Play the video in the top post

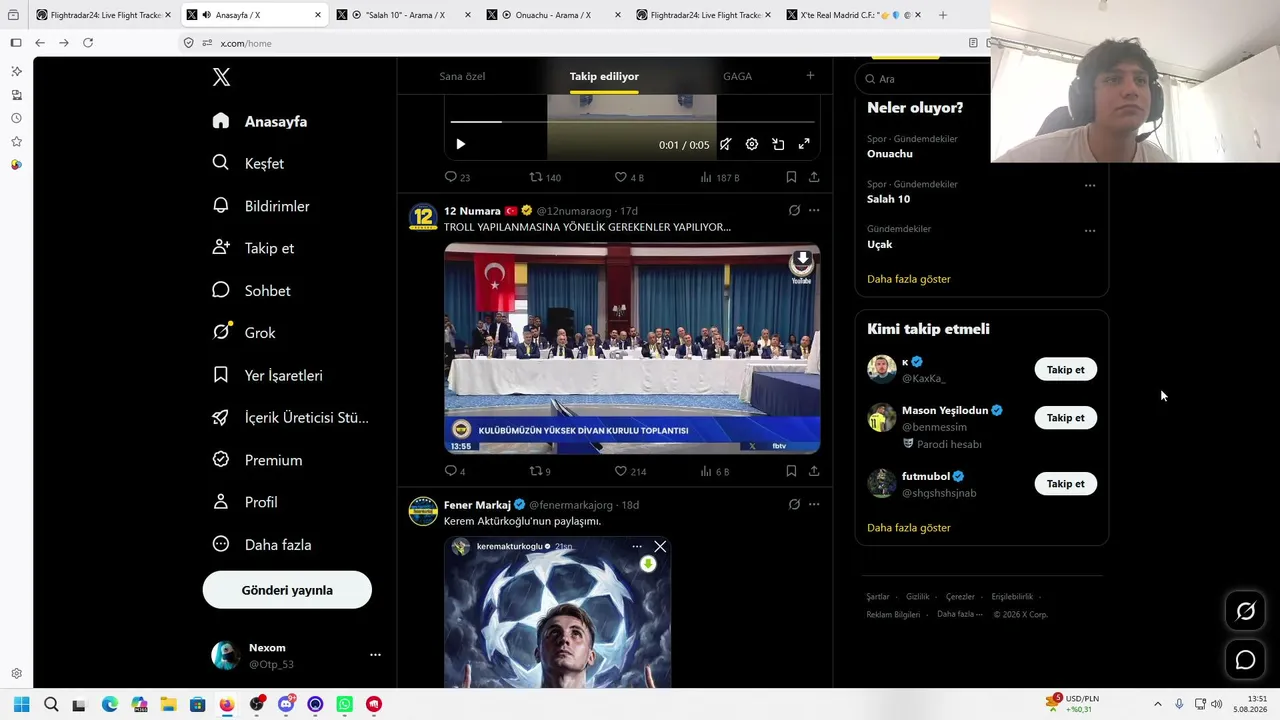coord(460,144)
